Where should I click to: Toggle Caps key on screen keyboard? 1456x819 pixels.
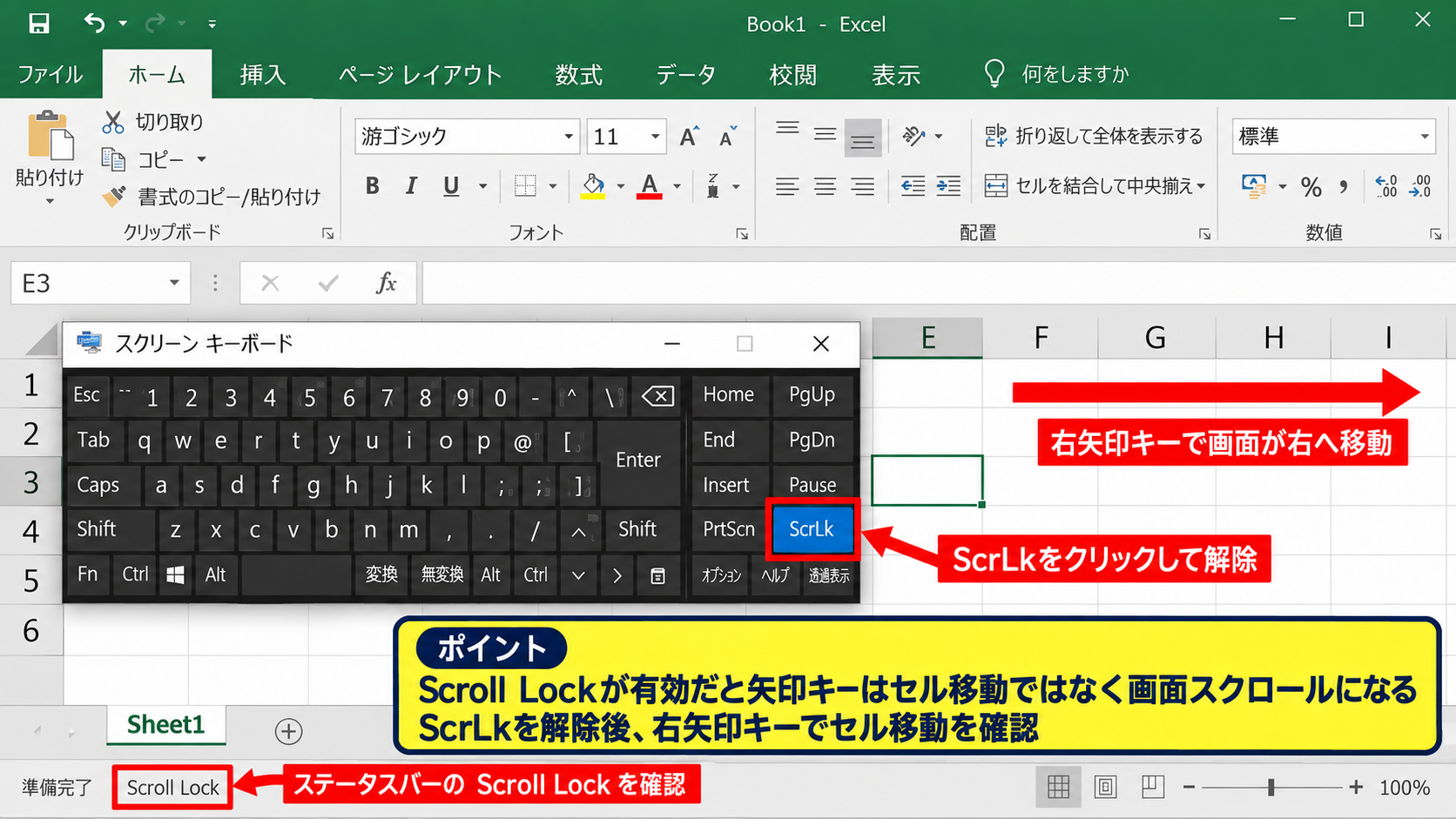(x=103, y=486)
